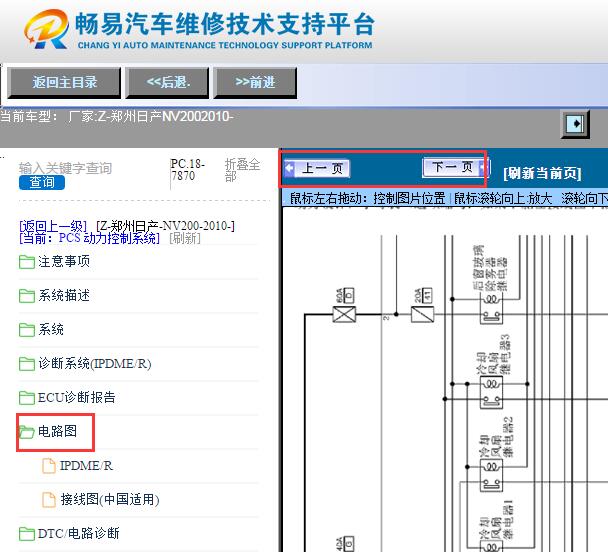The image size is (608, 552).
Task: Click document icon beside IPDME/R
Action: [48, 466]
